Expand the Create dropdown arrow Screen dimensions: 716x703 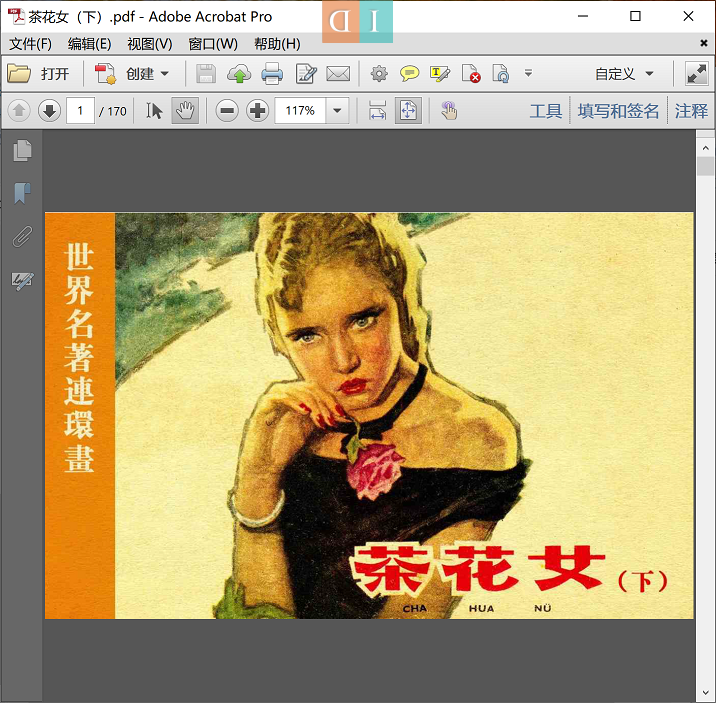[165, 73]
